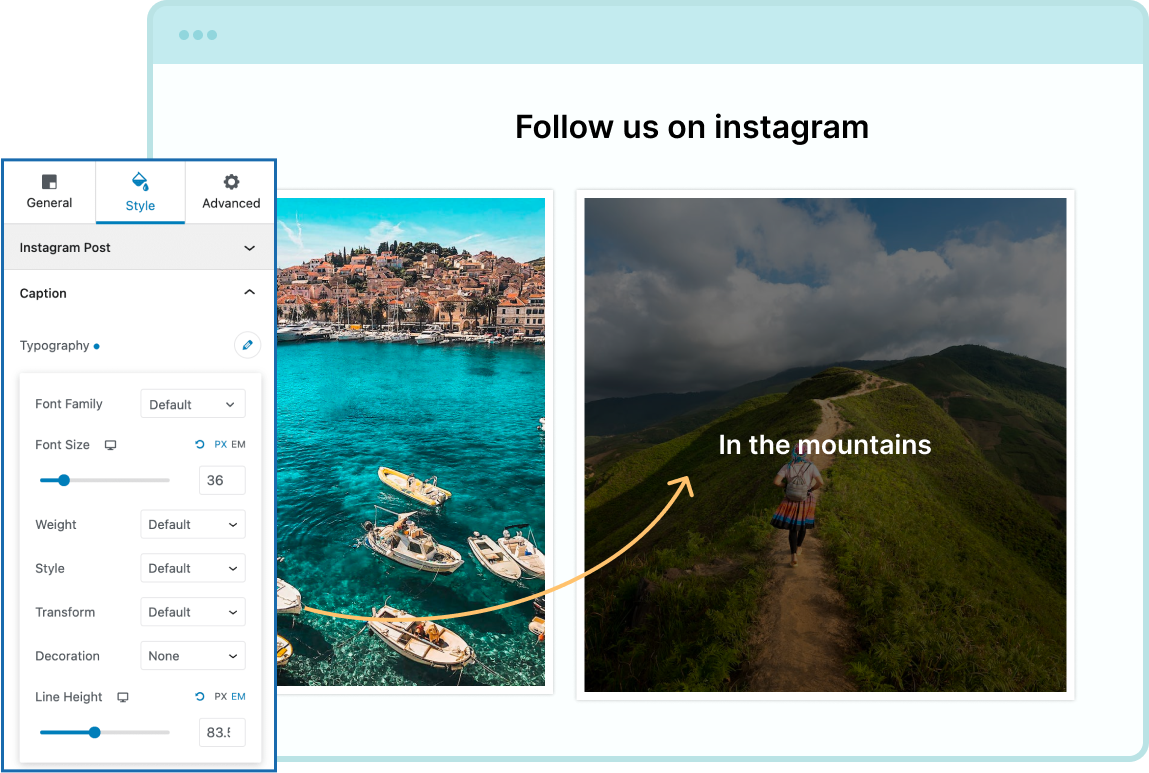Click the Line Height device icon
Image resolution: width=1149 pixels, height=773 pixels.
click(x=122, y=697)
